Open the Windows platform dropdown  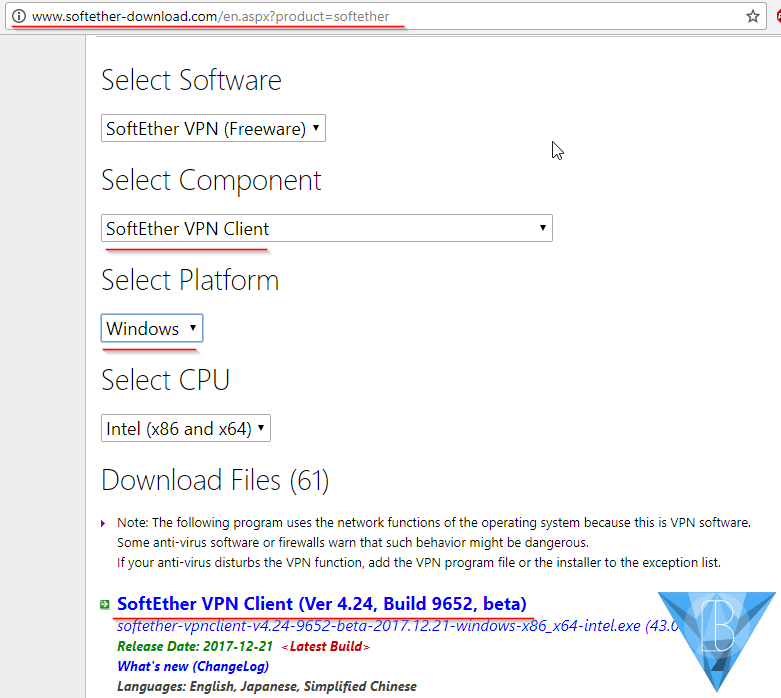coord(152,328)
